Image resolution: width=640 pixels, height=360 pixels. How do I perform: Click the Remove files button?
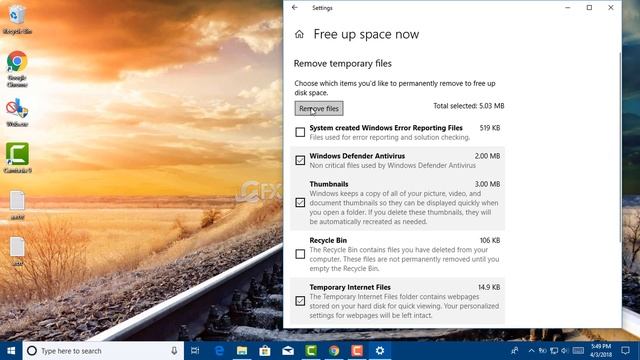tap(319, 109)
